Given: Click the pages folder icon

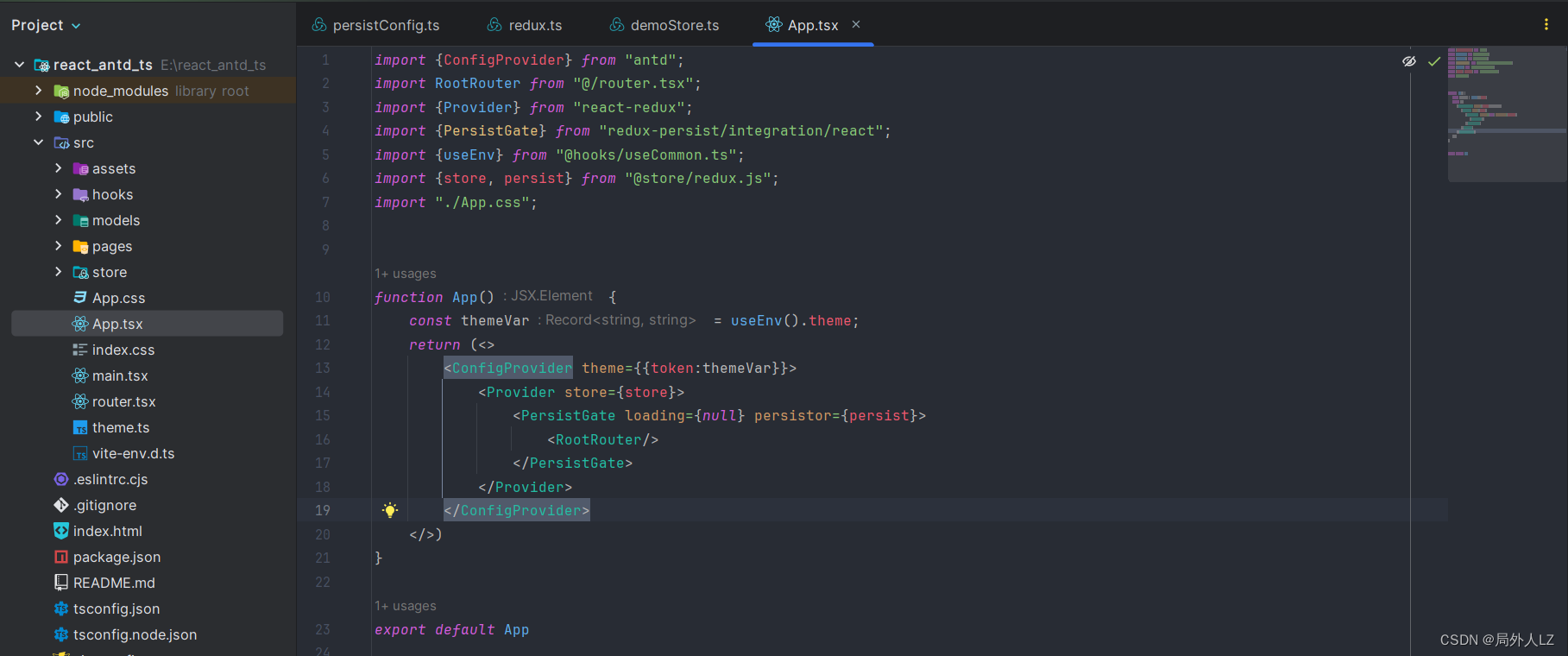Looking at the screenshot, I should point(80,246).
